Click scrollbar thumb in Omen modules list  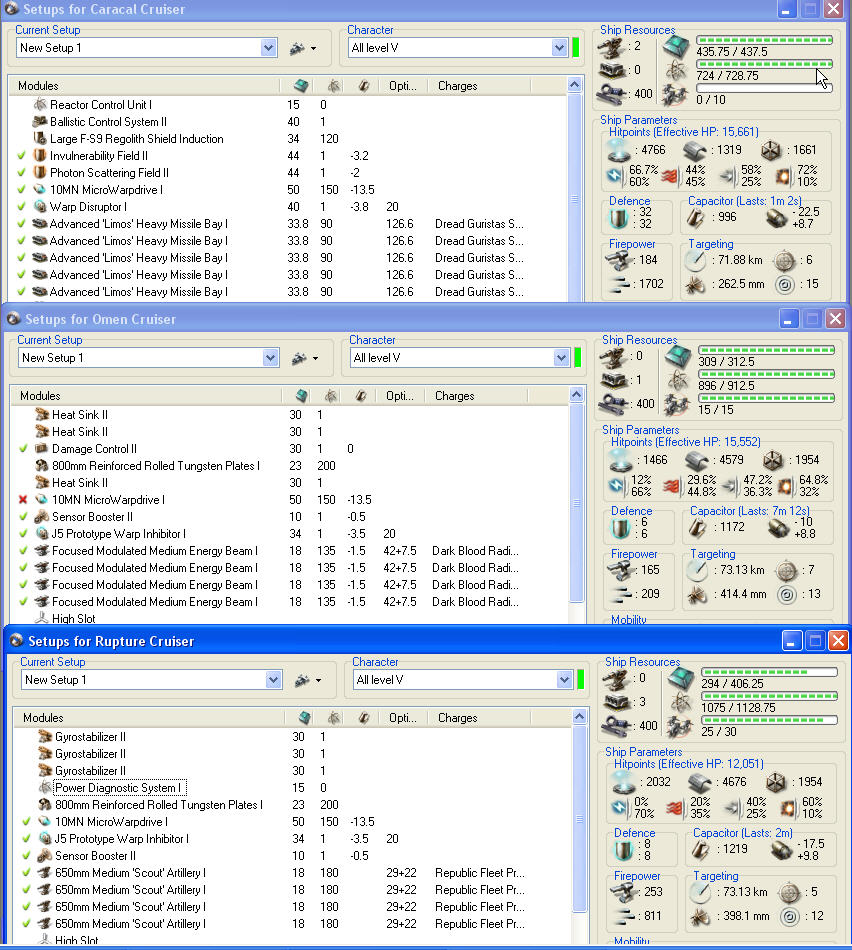(577, 503)
